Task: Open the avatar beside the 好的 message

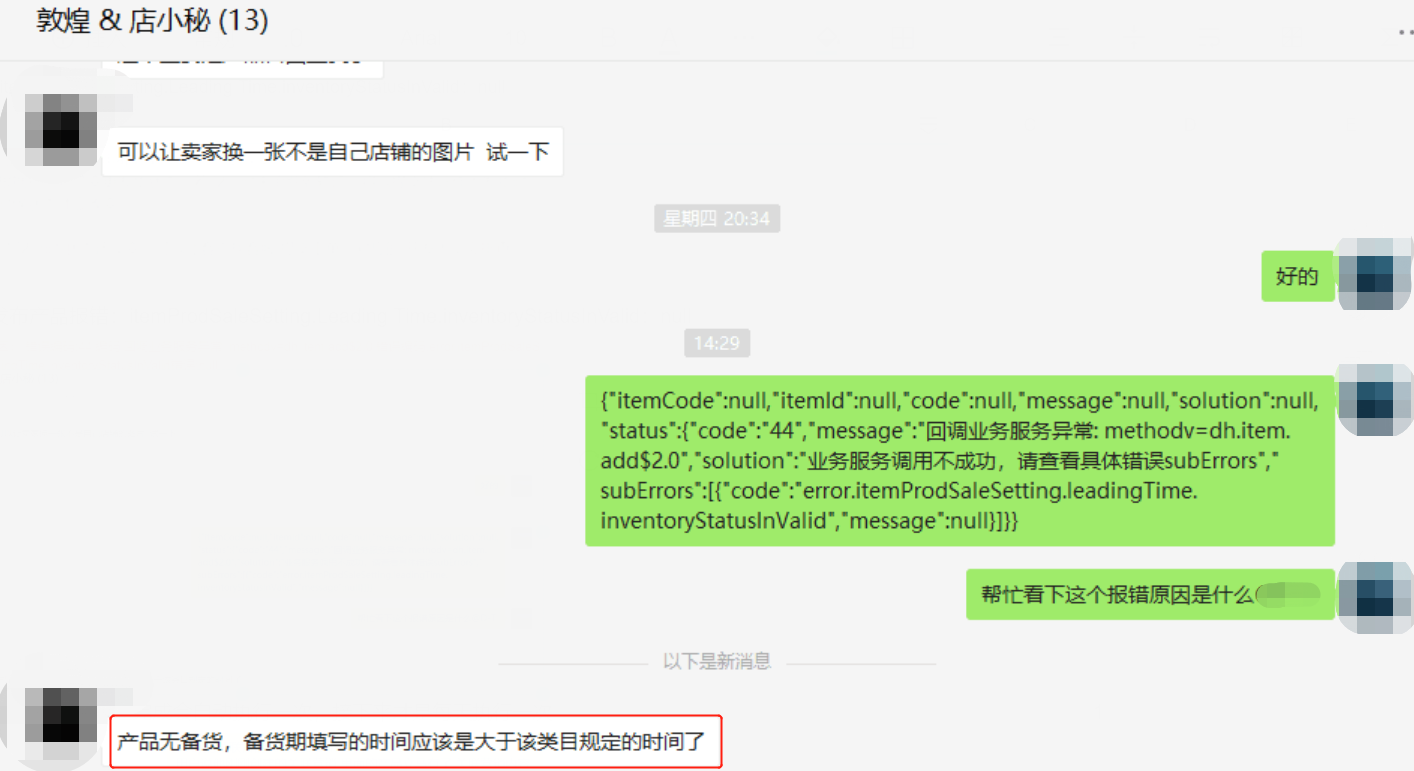Action: pyautogui.click(x=1375, y=274)
